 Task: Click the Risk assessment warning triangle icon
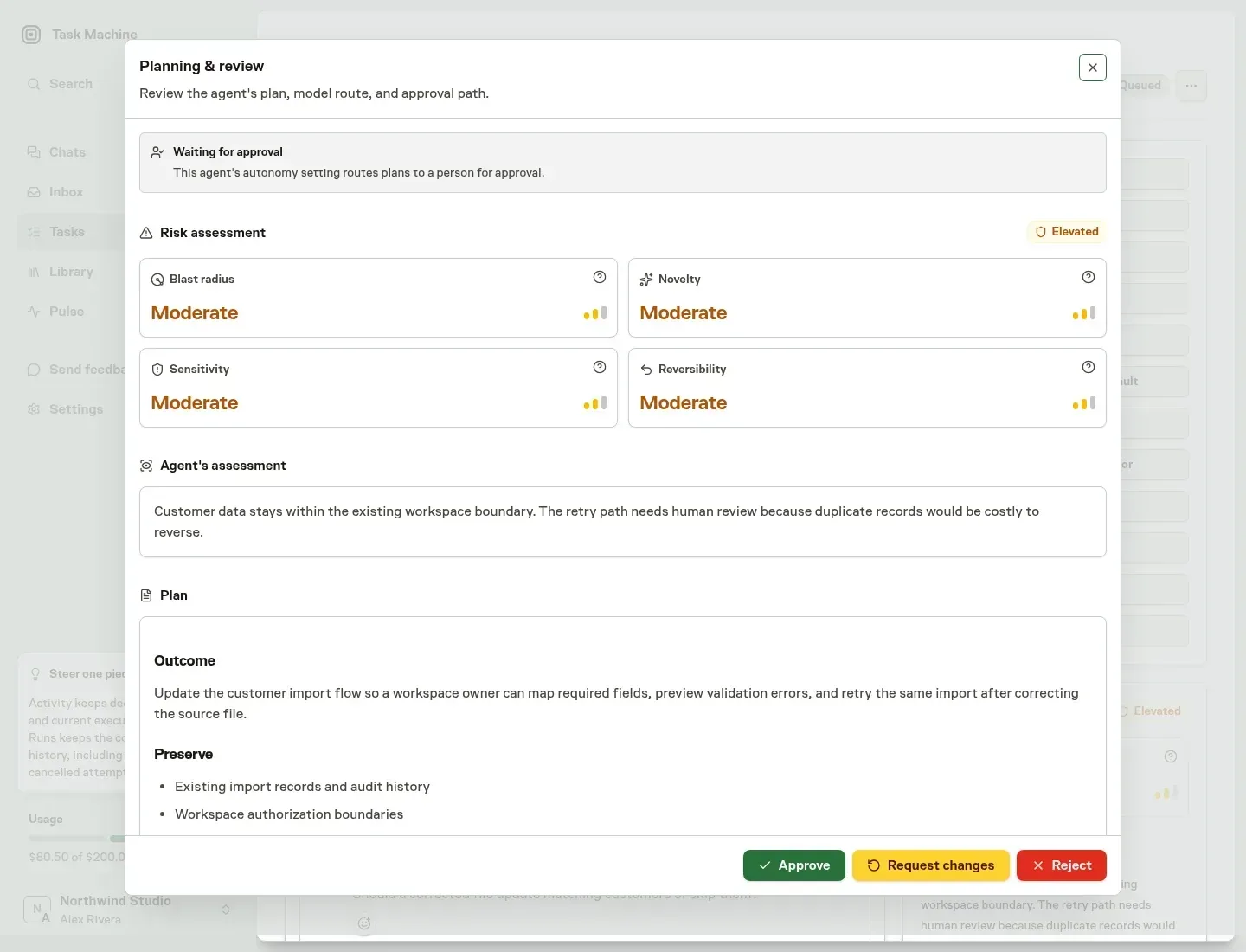146,233
